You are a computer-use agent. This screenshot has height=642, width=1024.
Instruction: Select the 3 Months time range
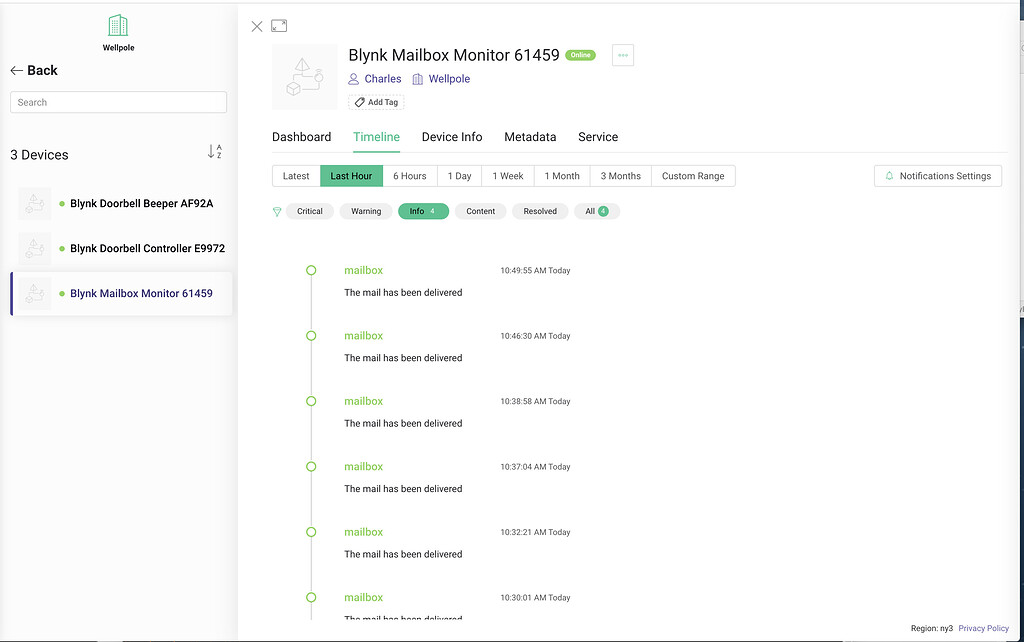click(x=620, y=176)
